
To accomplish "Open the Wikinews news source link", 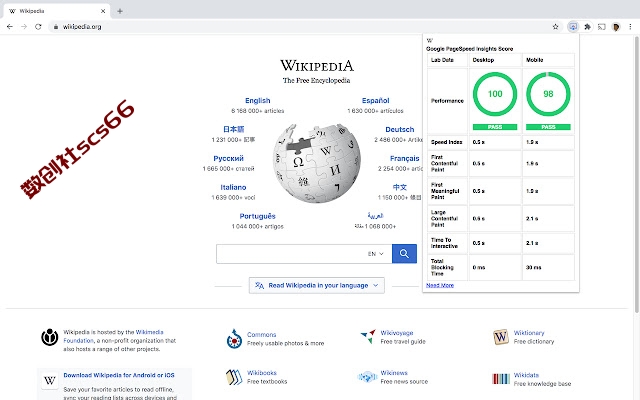I will 394,373.
